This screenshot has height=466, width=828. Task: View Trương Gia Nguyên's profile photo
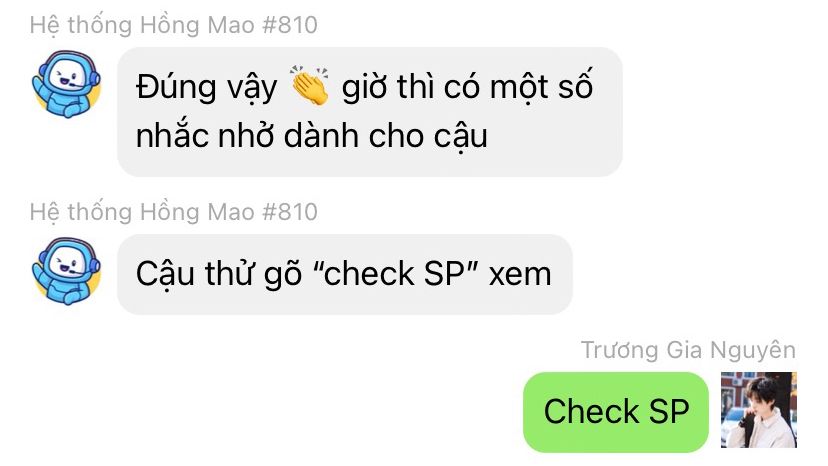coord(759,410)
